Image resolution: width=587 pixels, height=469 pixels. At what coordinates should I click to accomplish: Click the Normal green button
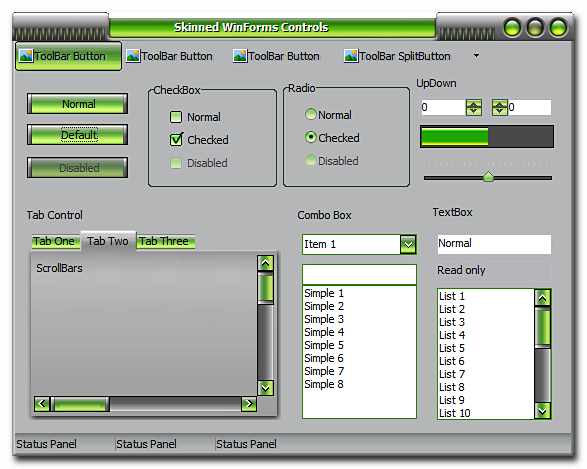(77, 104)
